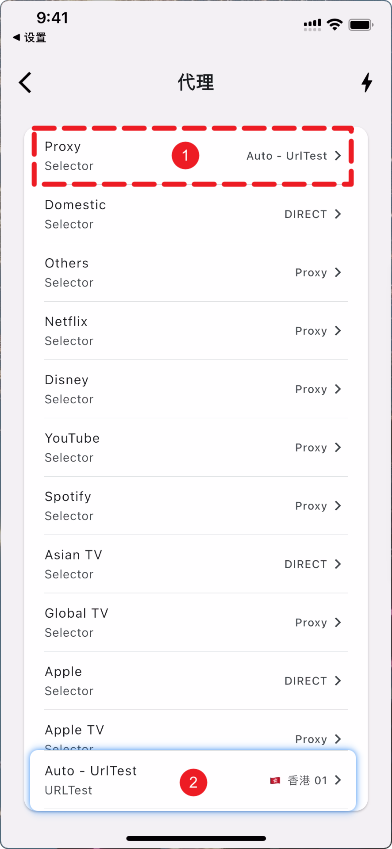
Task: Click the Wi-Fi status icon
Action: tap(335, 24)
